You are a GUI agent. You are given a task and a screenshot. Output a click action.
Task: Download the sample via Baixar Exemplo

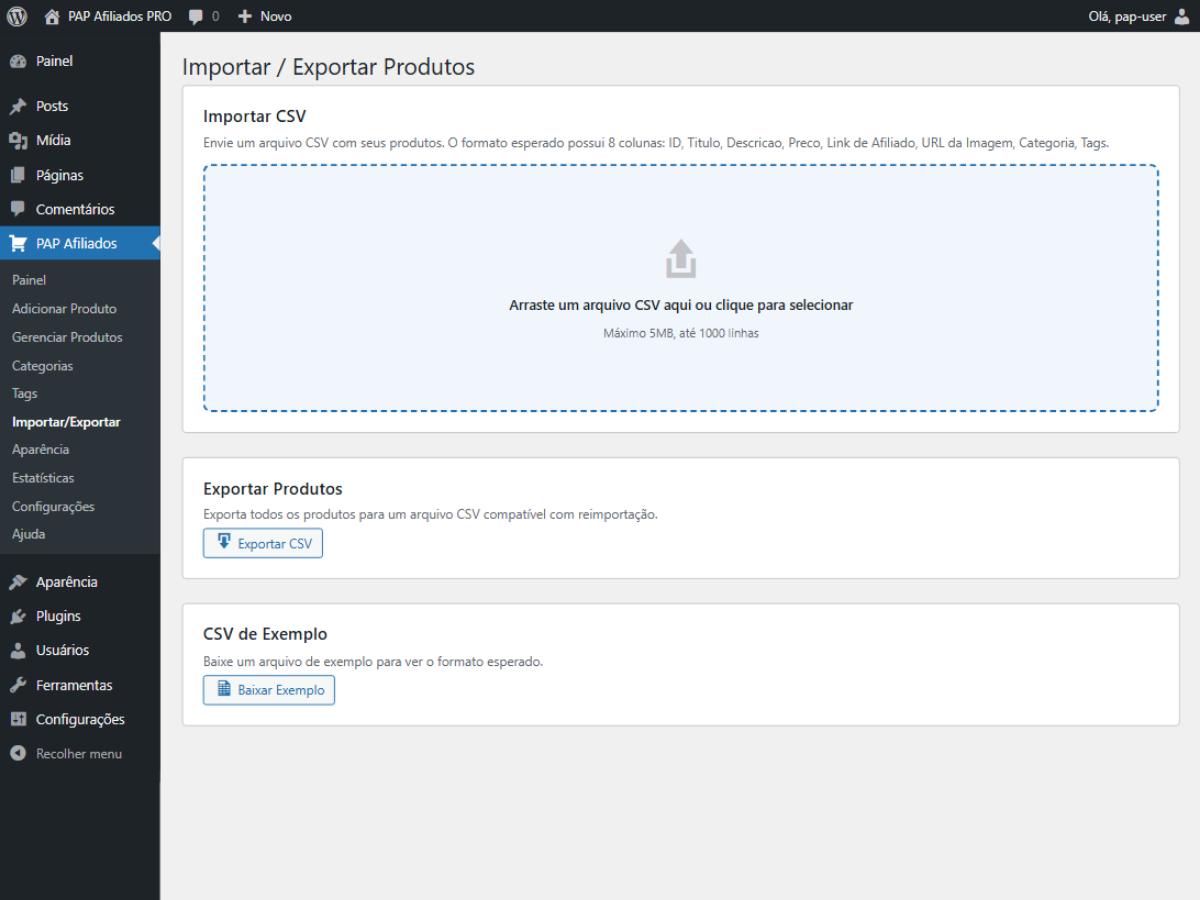click(268, 689)
